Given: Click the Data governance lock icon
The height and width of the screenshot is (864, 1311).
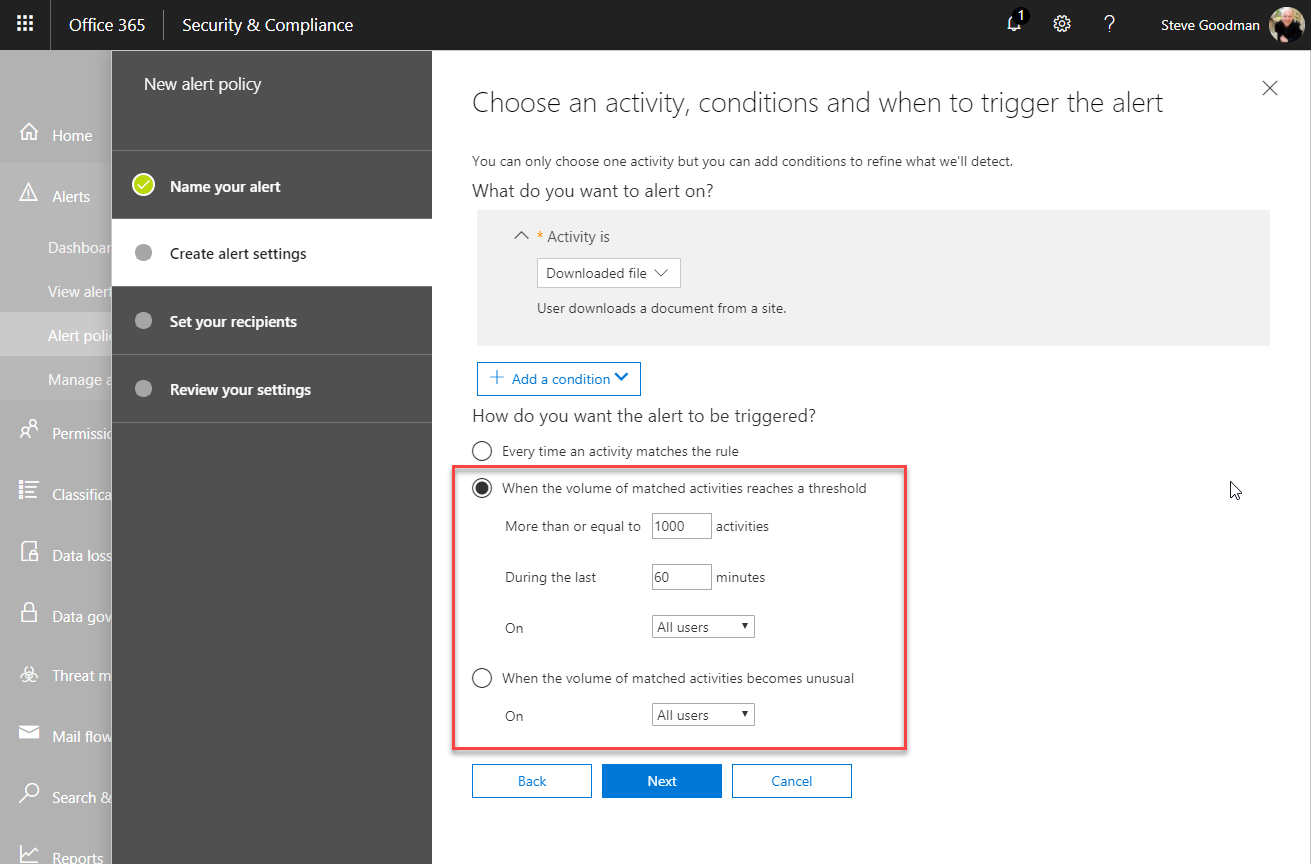Looking at the screenshot, I should (29, 615).
